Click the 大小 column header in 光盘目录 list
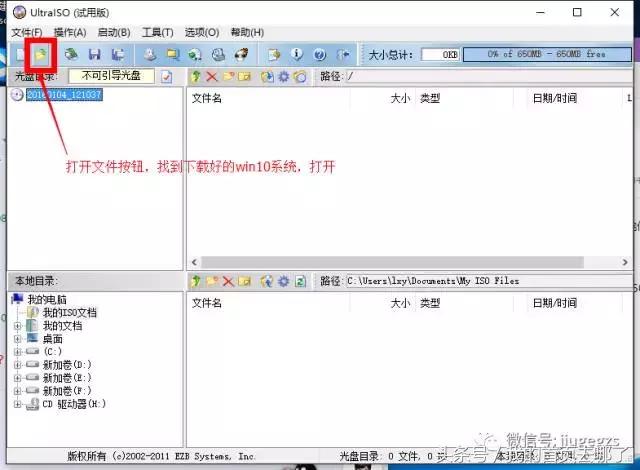The height and width of the screenshot is (470, 640). 400,98
